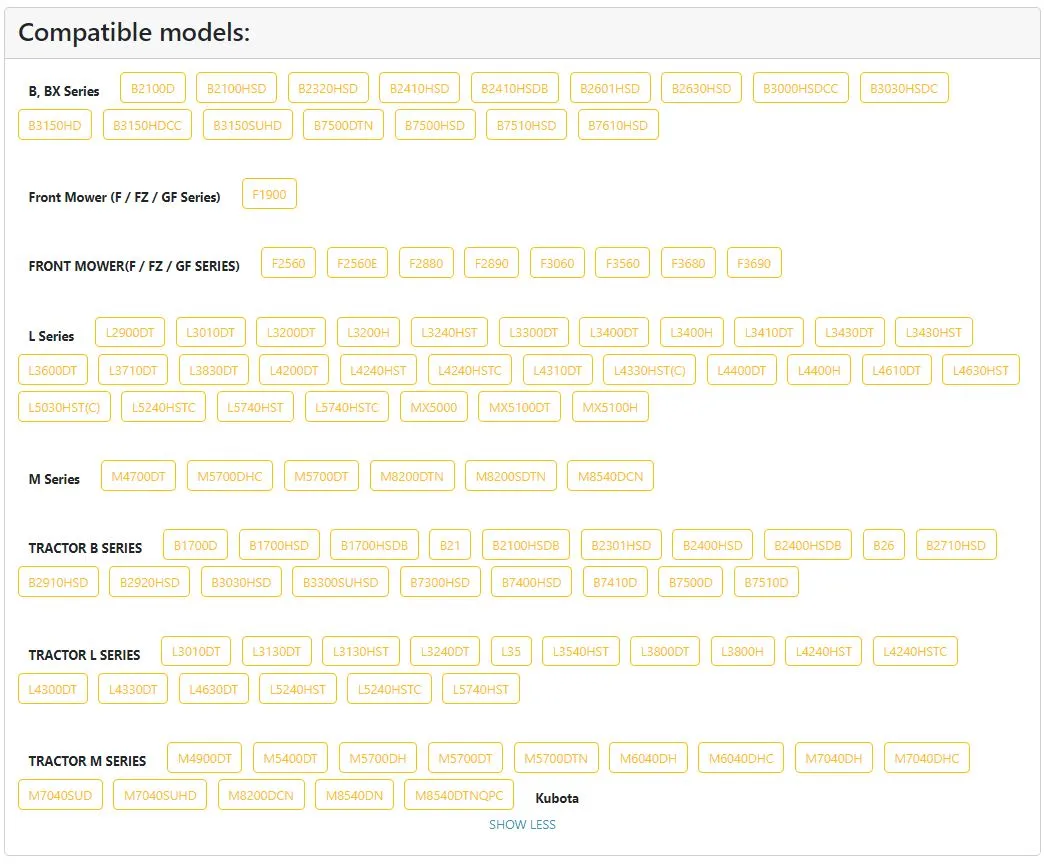Collapse the list with SHOW LESS
The height and width of the screenshot is (864, 1044).
(522, 825)
